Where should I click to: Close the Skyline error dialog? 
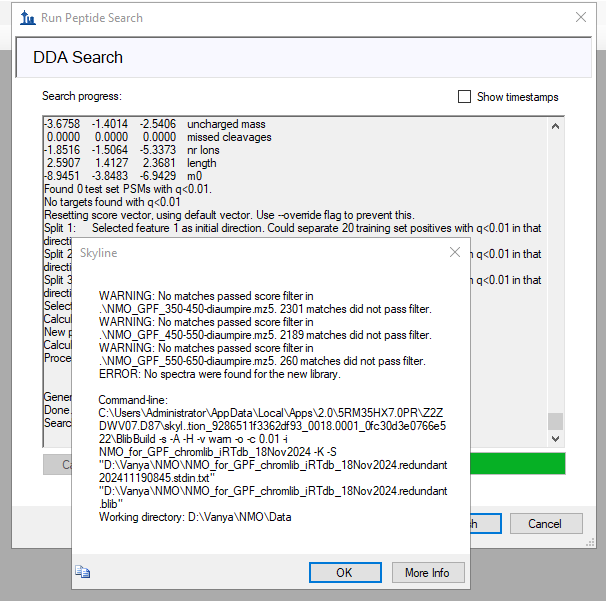[x=455, y=253]
